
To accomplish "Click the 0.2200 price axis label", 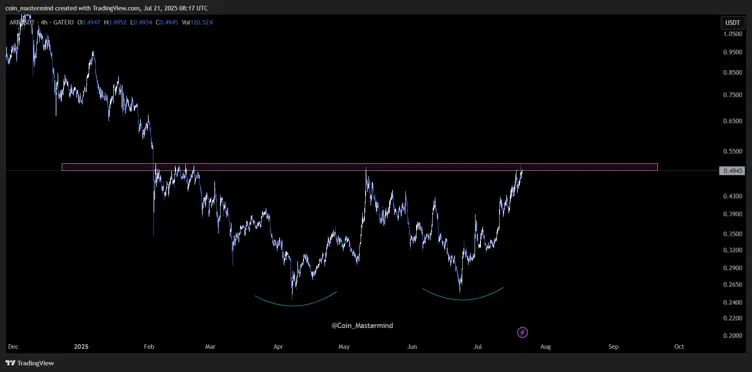I will pyautogui.click(x=733, y=318).
